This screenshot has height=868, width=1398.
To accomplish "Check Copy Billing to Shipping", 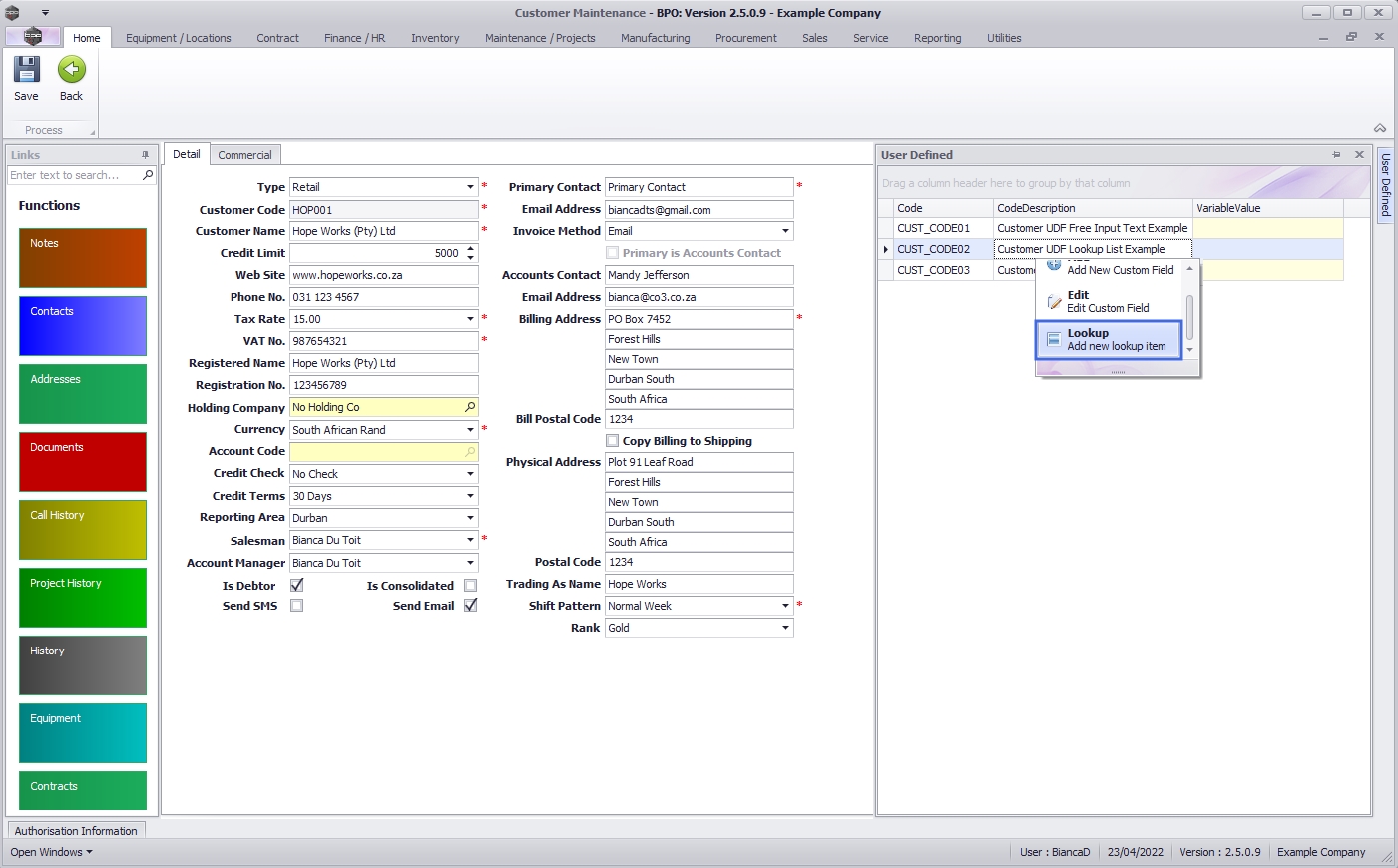I will 613,441.
